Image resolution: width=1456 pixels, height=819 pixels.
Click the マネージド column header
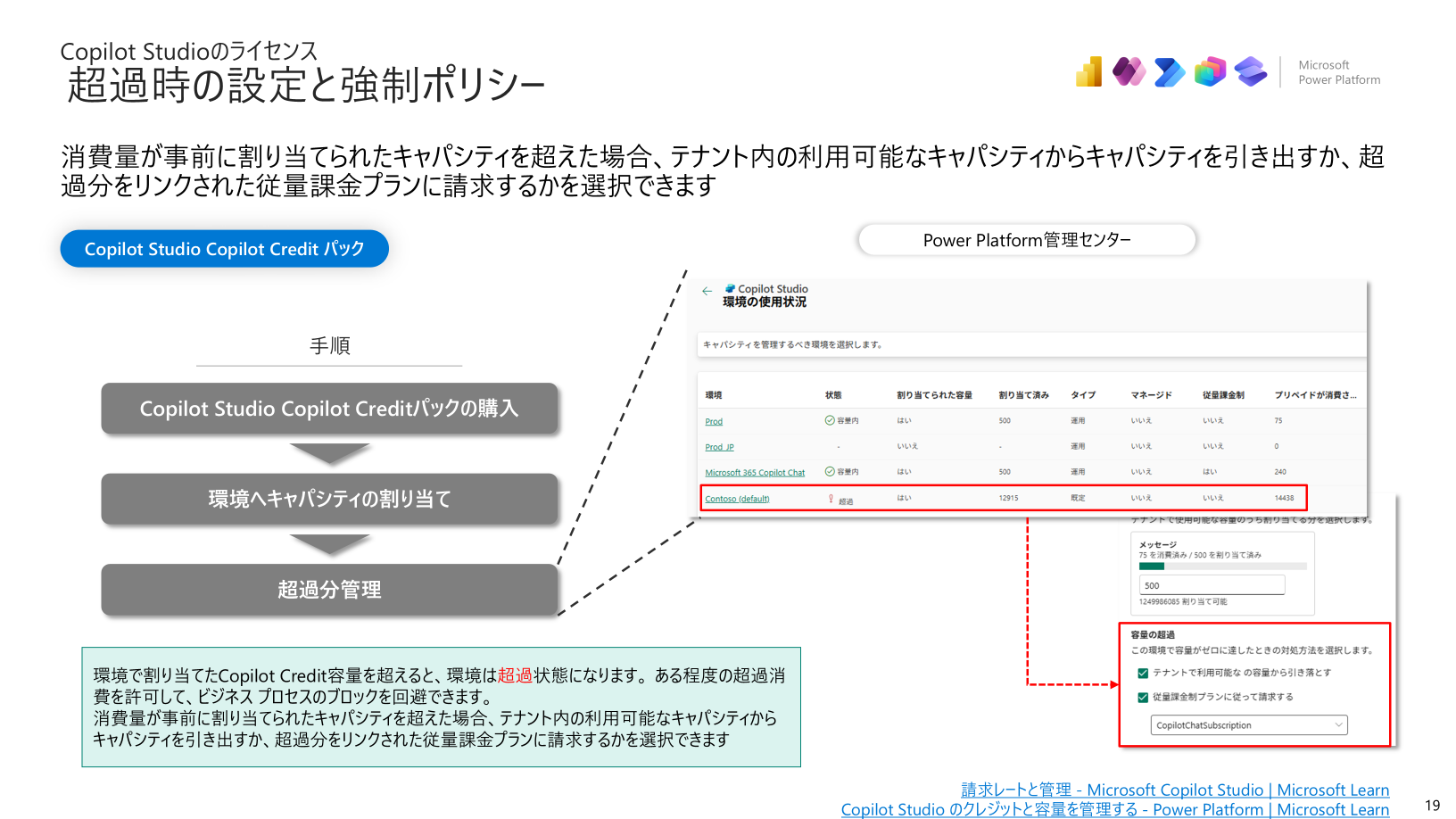[1151, 395]
